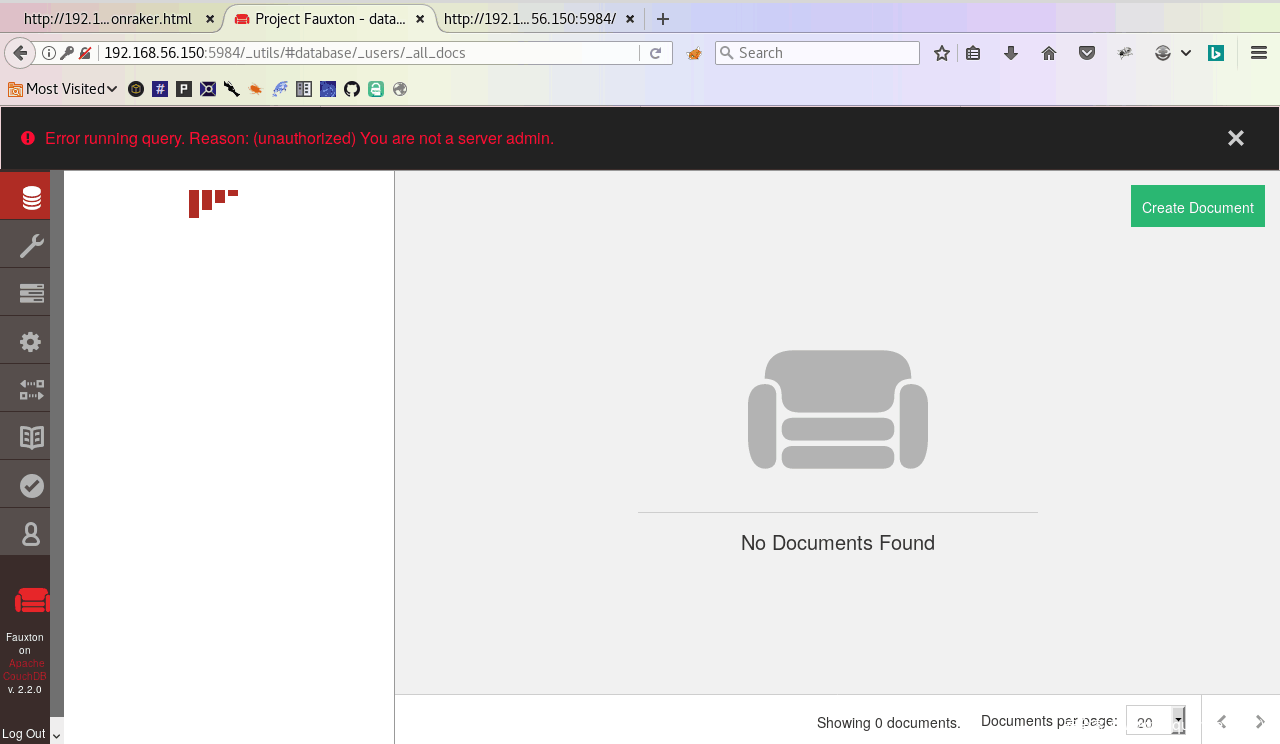Go to previous page of documents

[1221, 721]
